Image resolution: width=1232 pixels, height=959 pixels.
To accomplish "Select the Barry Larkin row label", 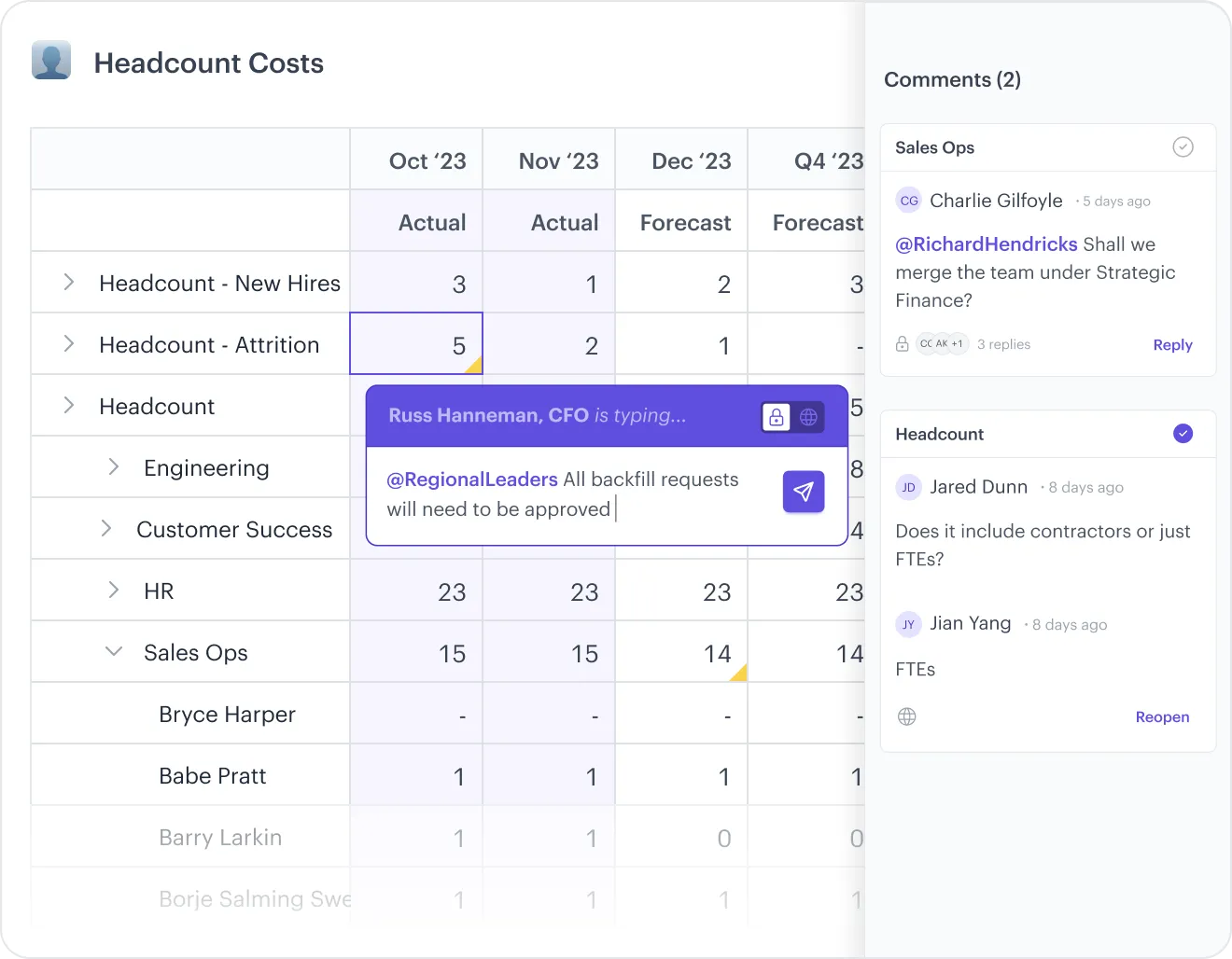I will point(220,838).
